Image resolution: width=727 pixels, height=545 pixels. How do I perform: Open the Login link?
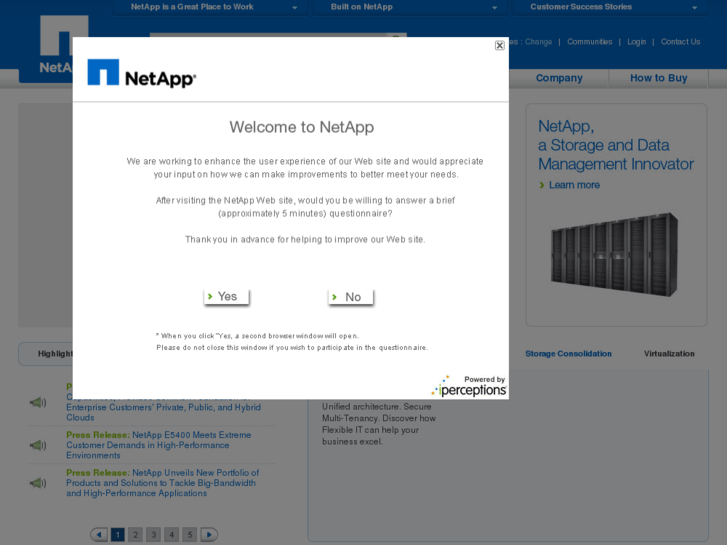coord(636,42)
